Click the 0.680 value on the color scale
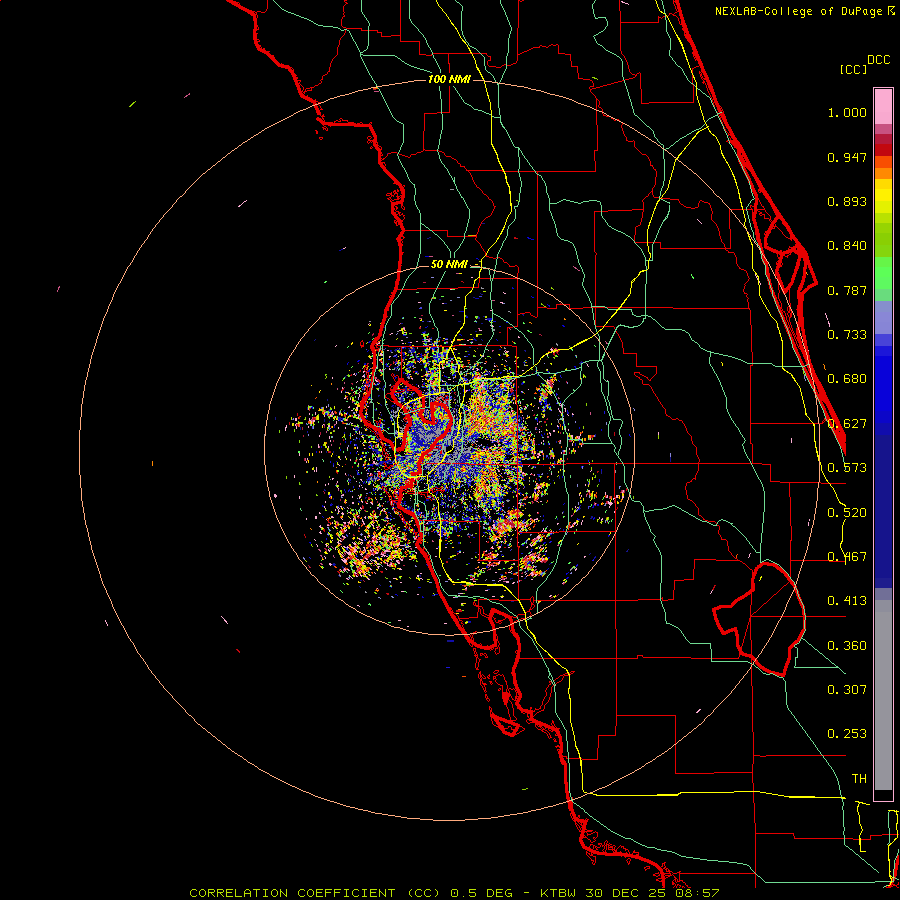Viewport: 900px width, 900px height. click(x=847, y=379)
